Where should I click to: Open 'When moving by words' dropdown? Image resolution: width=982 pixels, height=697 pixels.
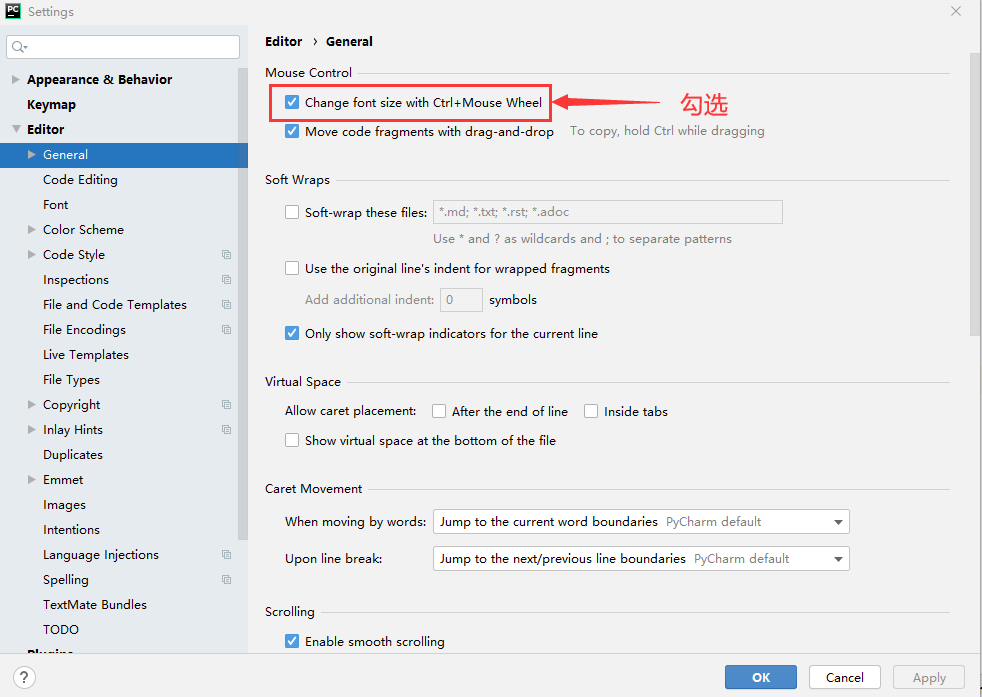pyautogui.click(x=640, y=522)
